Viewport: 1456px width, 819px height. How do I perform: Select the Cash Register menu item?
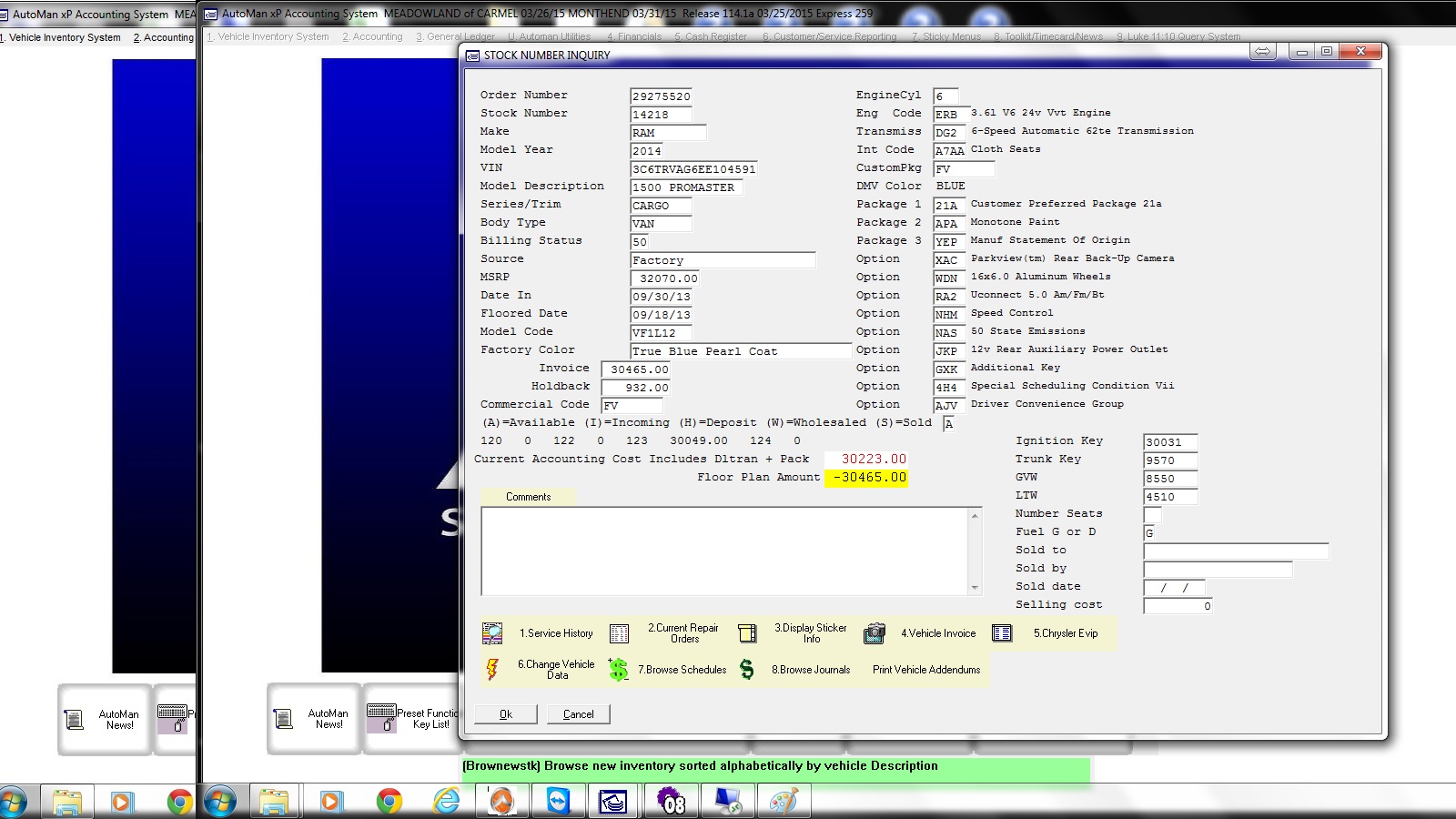[710, 36]
